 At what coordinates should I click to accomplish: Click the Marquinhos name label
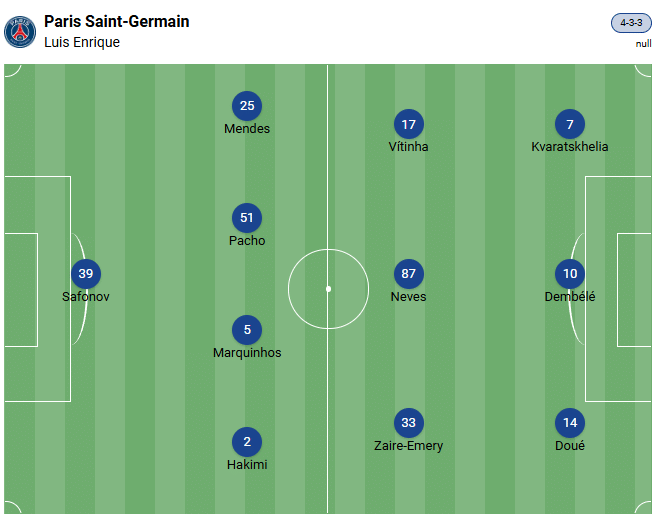tap(247, 353)
